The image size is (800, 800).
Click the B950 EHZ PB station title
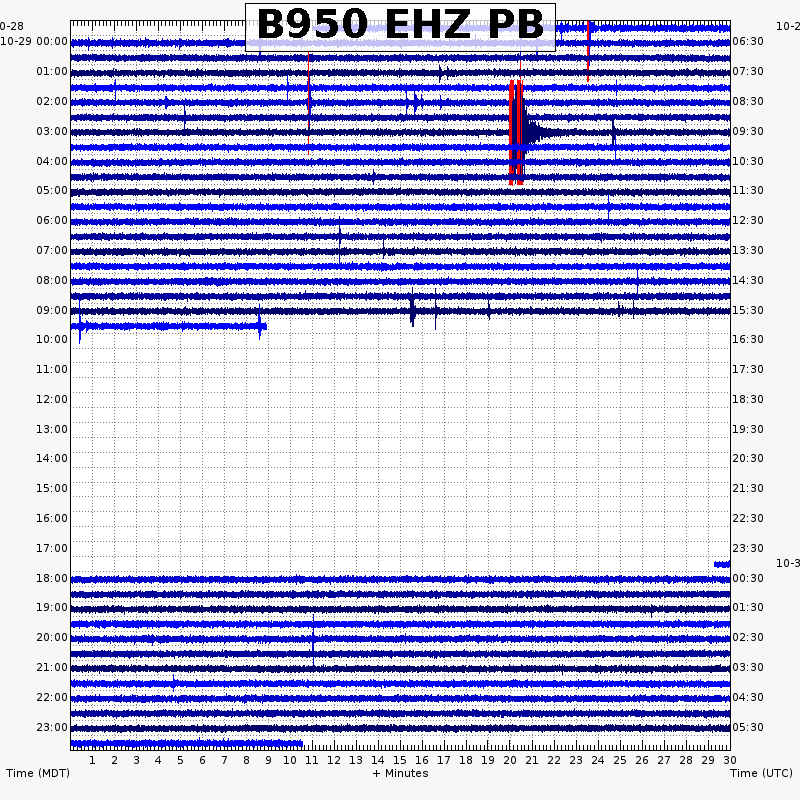tap(401, 24)
